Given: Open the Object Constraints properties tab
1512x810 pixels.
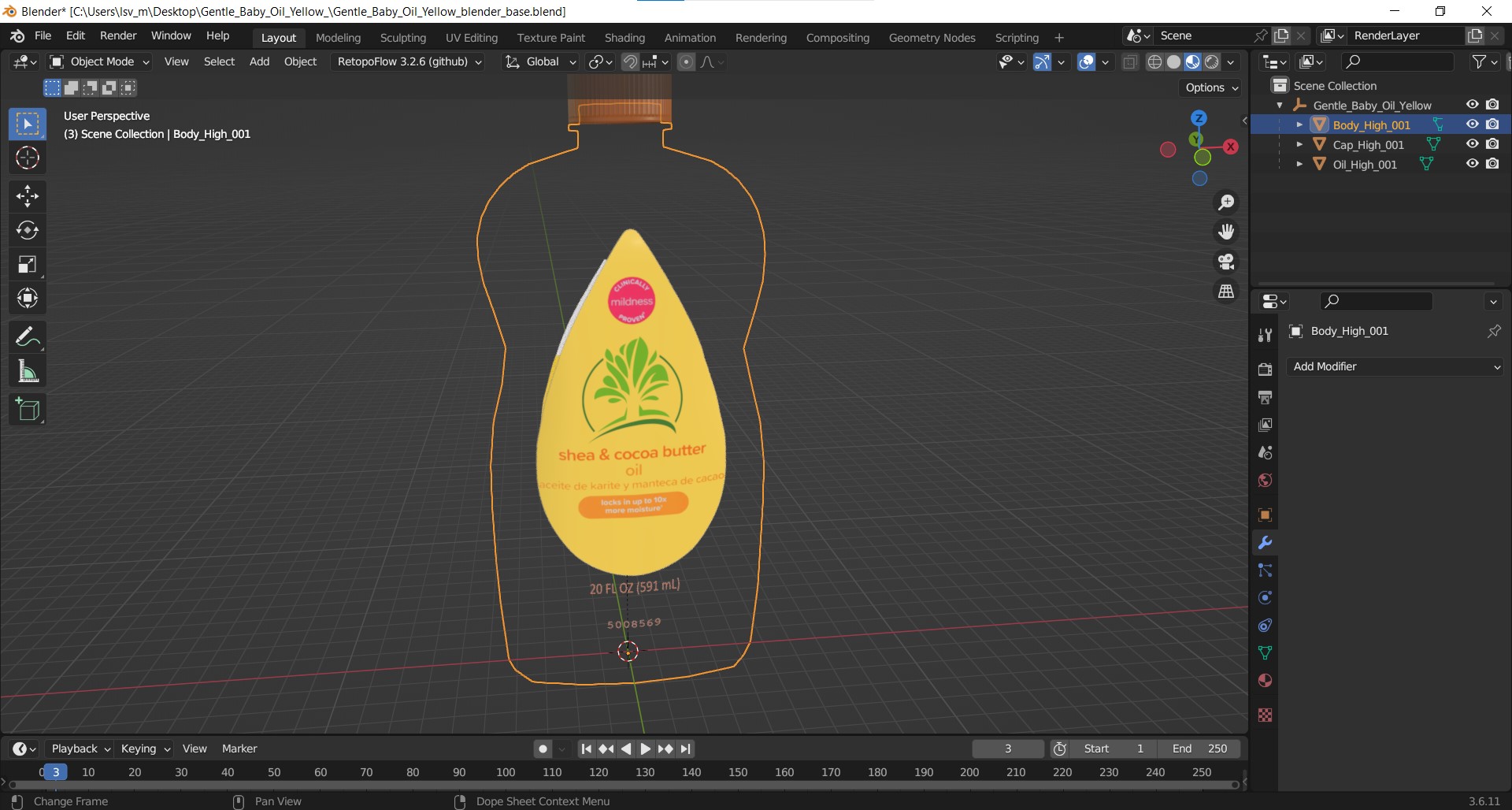Looking at the screenshot, I should [x=1265, y=626].
